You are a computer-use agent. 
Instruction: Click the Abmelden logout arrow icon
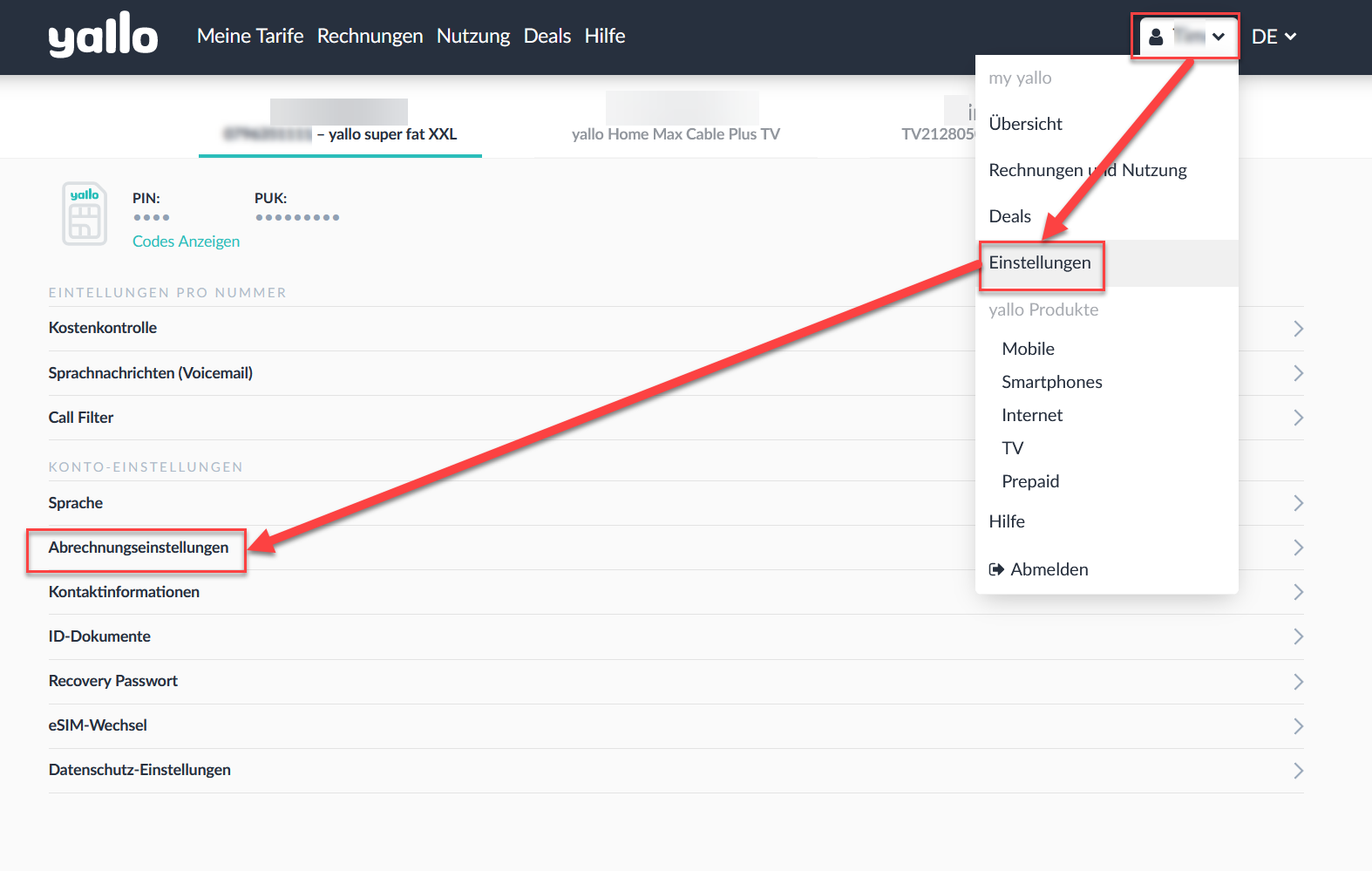[996, 569]
